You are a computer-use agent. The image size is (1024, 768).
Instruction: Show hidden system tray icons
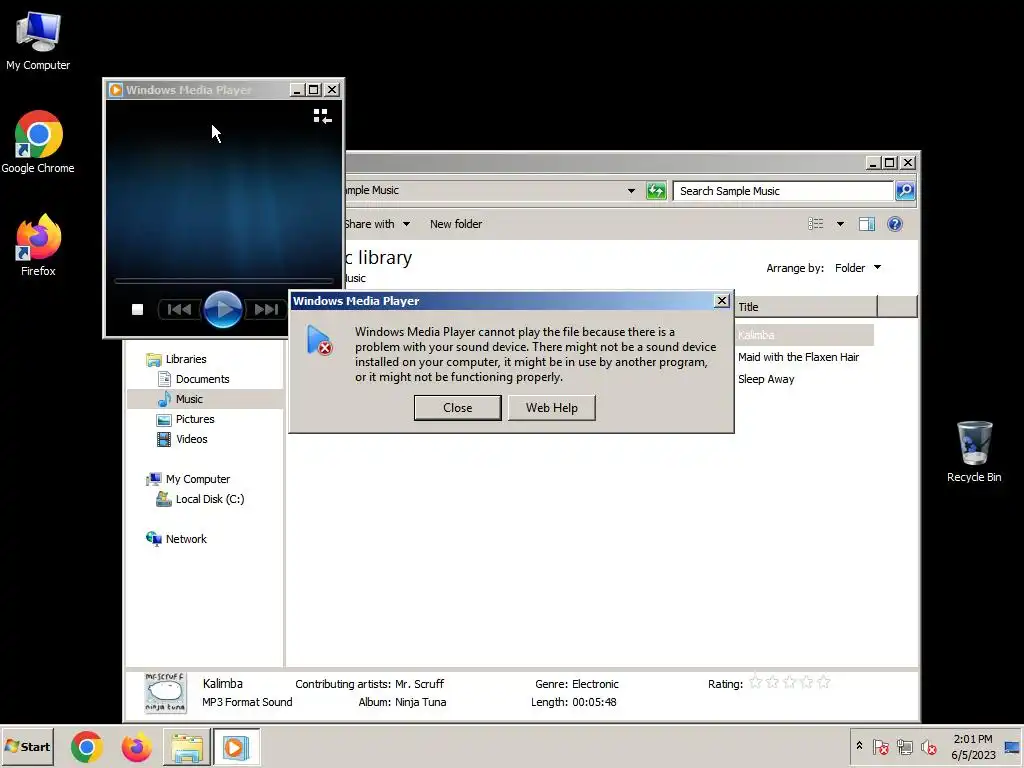coord(859,746)
